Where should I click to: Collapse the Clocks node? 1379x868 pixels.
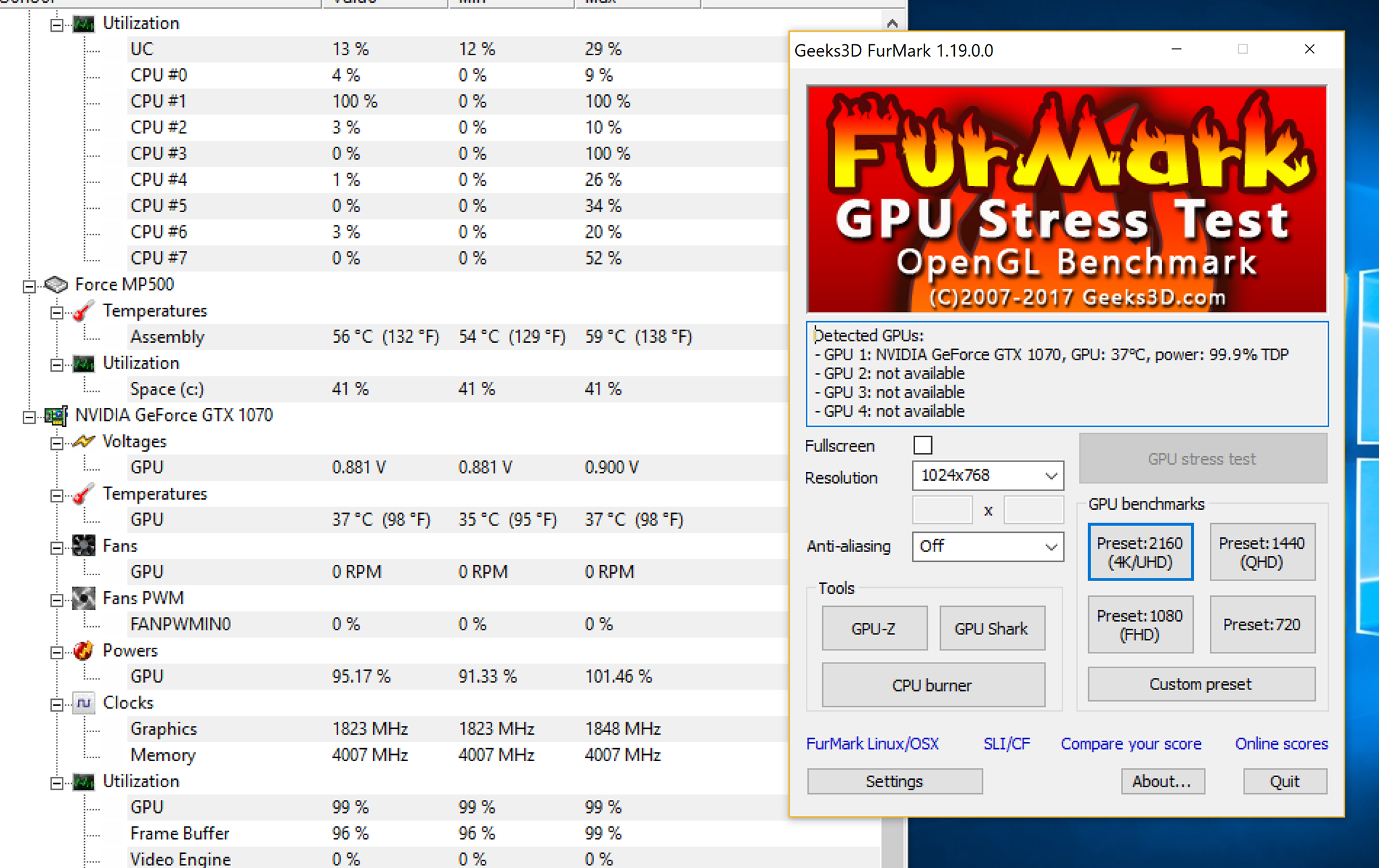[x=57, y=704]
